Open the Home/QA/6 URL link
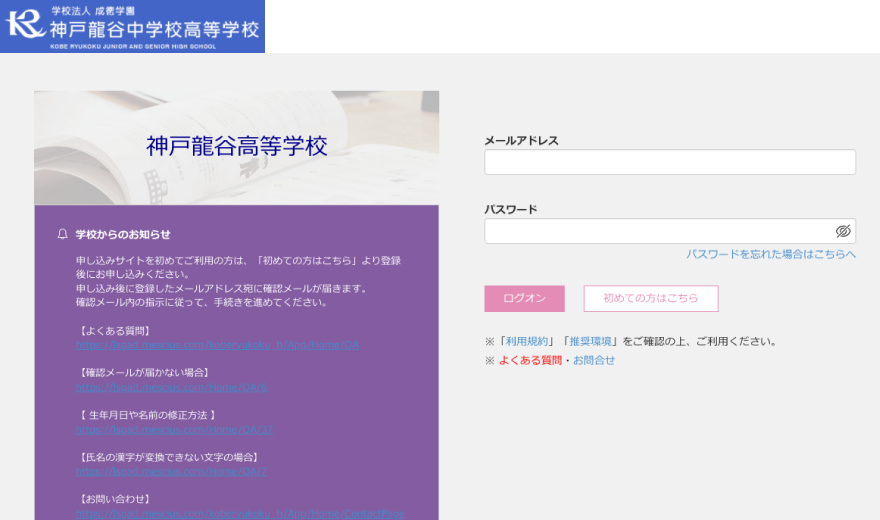 171,387
